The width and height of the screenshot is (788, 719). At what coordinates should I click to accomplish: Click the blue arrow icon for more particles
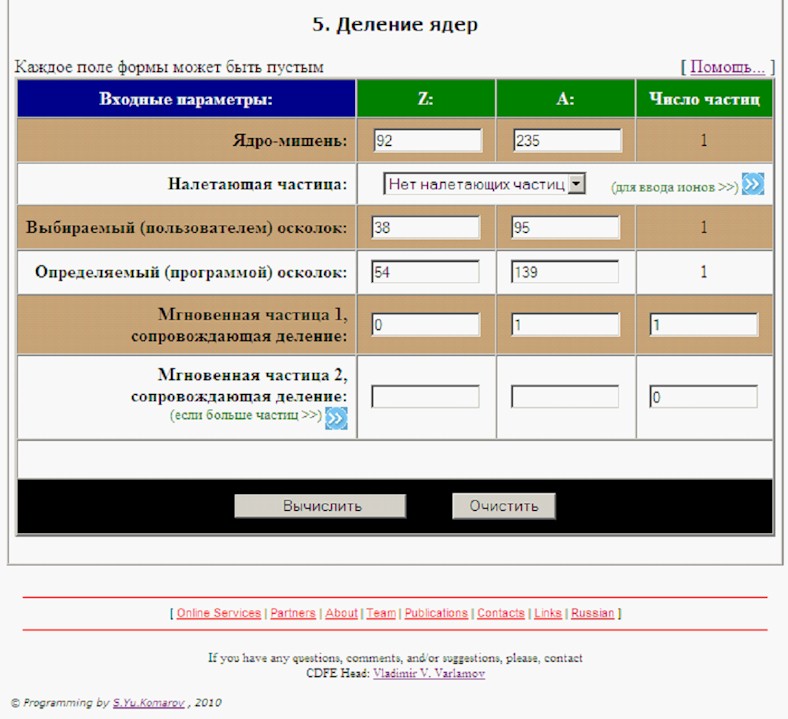(336, 418)
